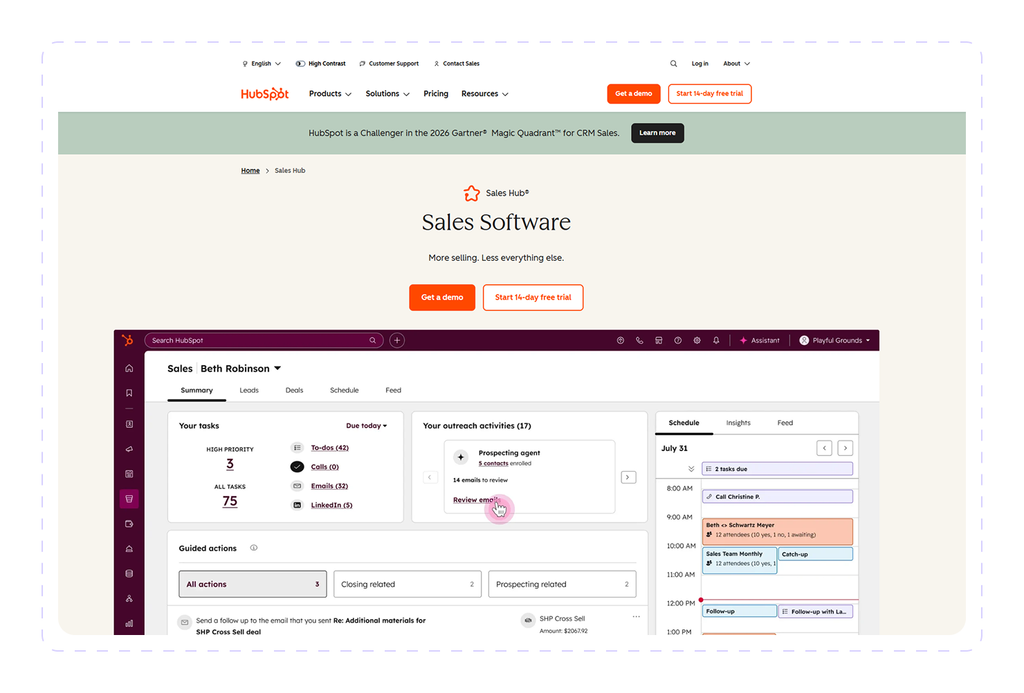The width and height of the screenshot is (1024, 693).
Task: Open the help question mark icon
Action: click(678, 340)
